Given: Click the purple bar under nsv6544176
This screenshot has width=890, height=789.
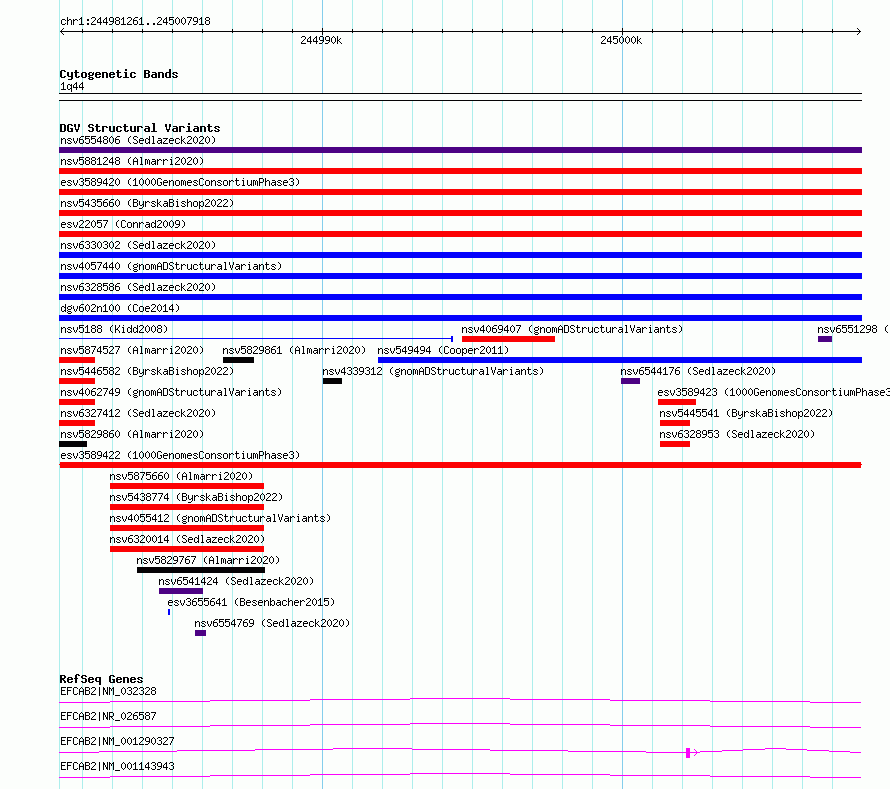Looking at the screenshot, I should (631, 381).
